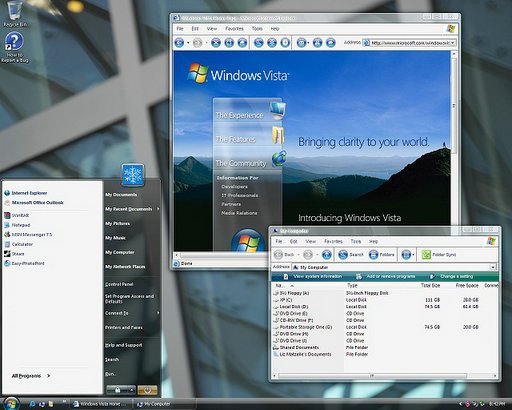Click Change a setting in My Computer

451,276
